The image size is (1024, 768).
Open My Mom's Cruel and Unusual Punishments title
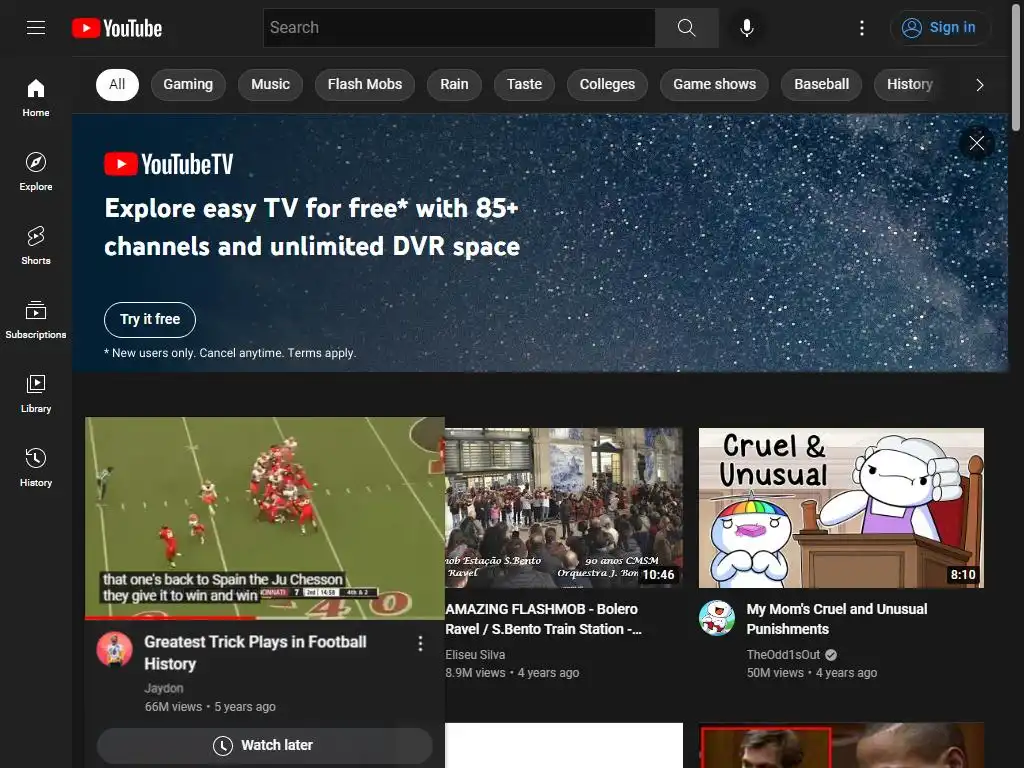coord(837,618)
